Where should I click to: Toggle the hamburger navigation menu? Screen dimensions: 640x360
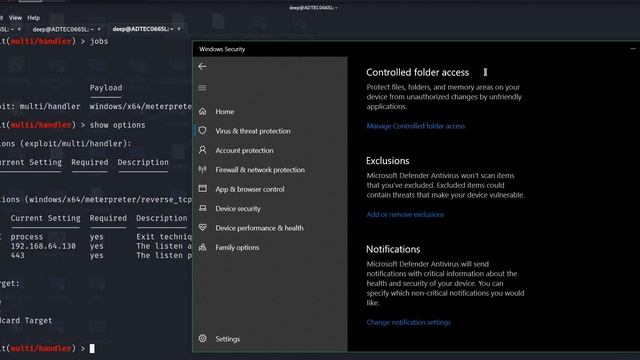coord(202,88)
